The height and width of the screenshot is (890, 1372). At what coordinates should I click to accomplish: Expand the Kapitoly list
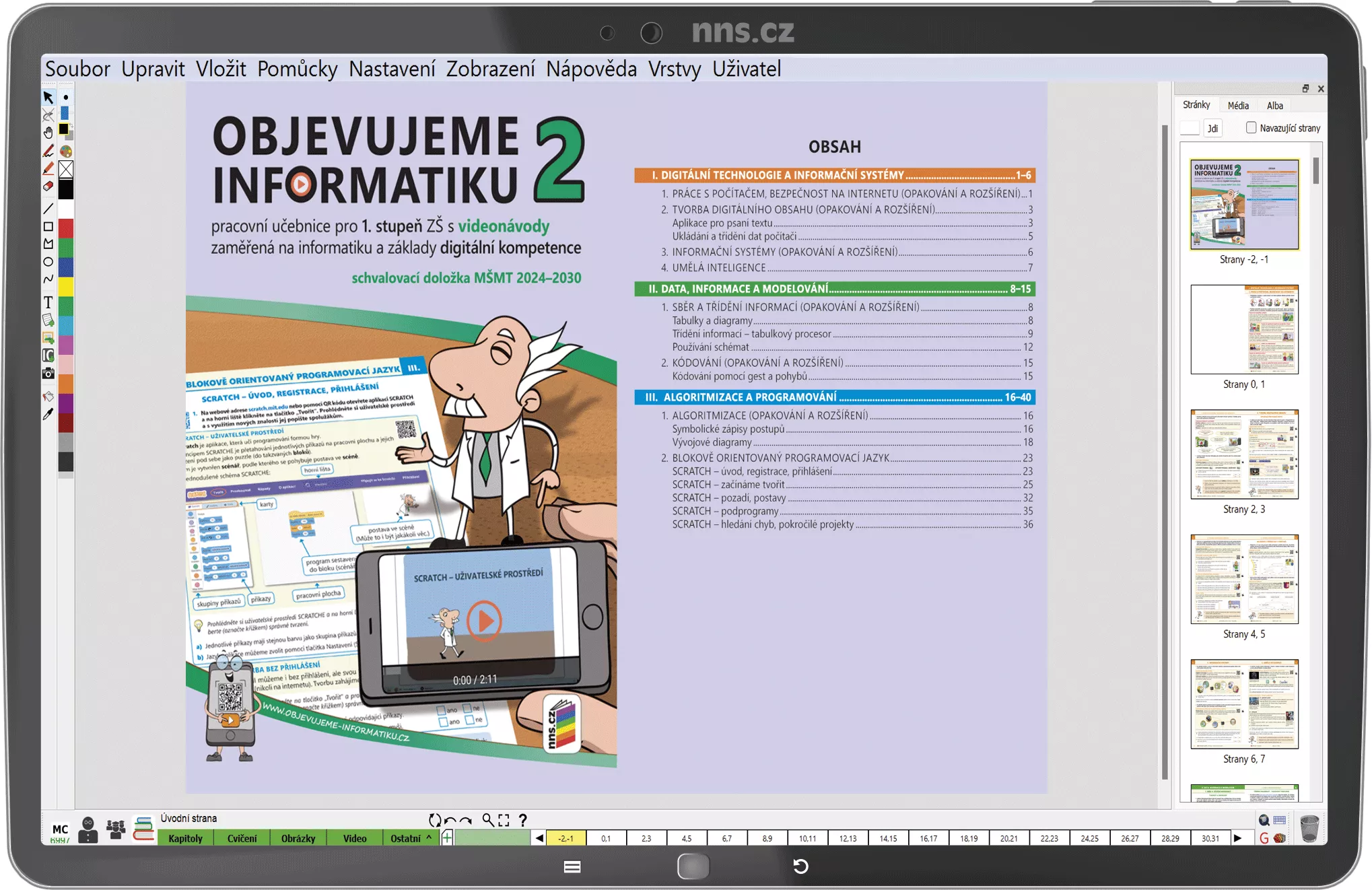tap(185, 838)
